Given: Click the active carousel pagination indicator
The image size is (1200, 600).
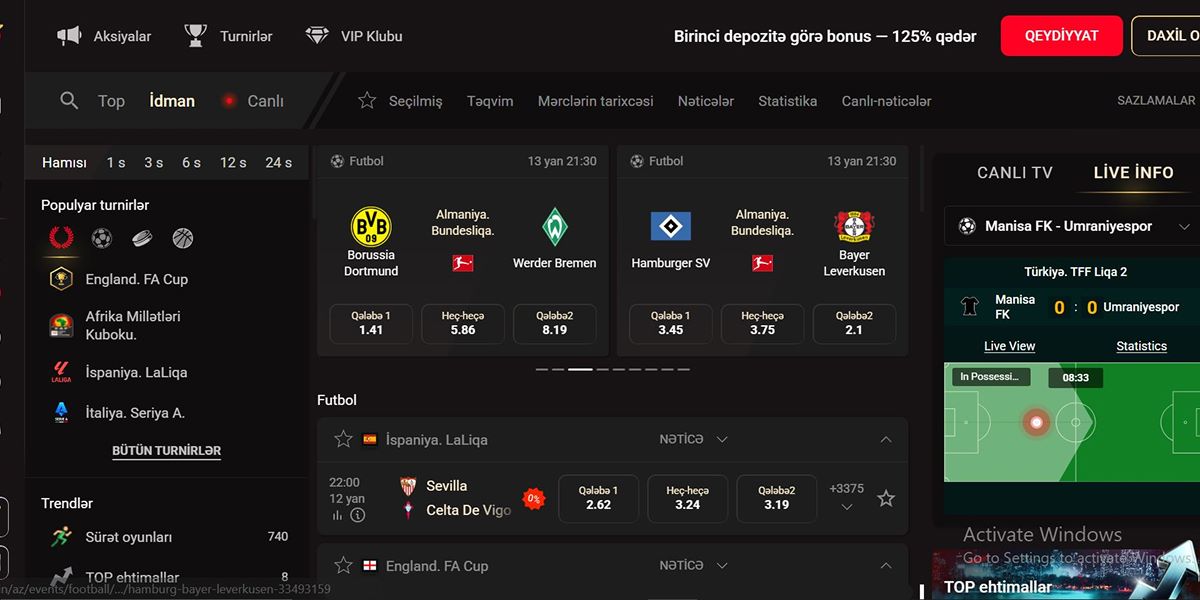Looking at the screenshot, I should (580, 369).
